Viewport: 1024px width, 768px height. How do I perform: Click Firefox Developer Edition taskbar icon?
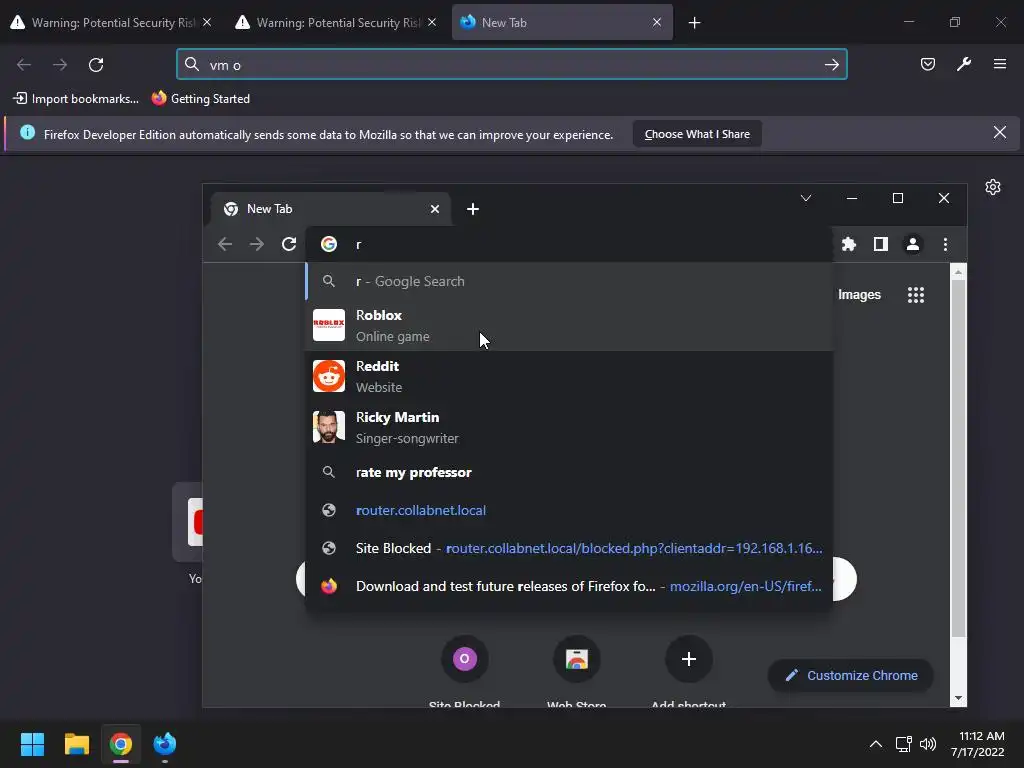165,744
